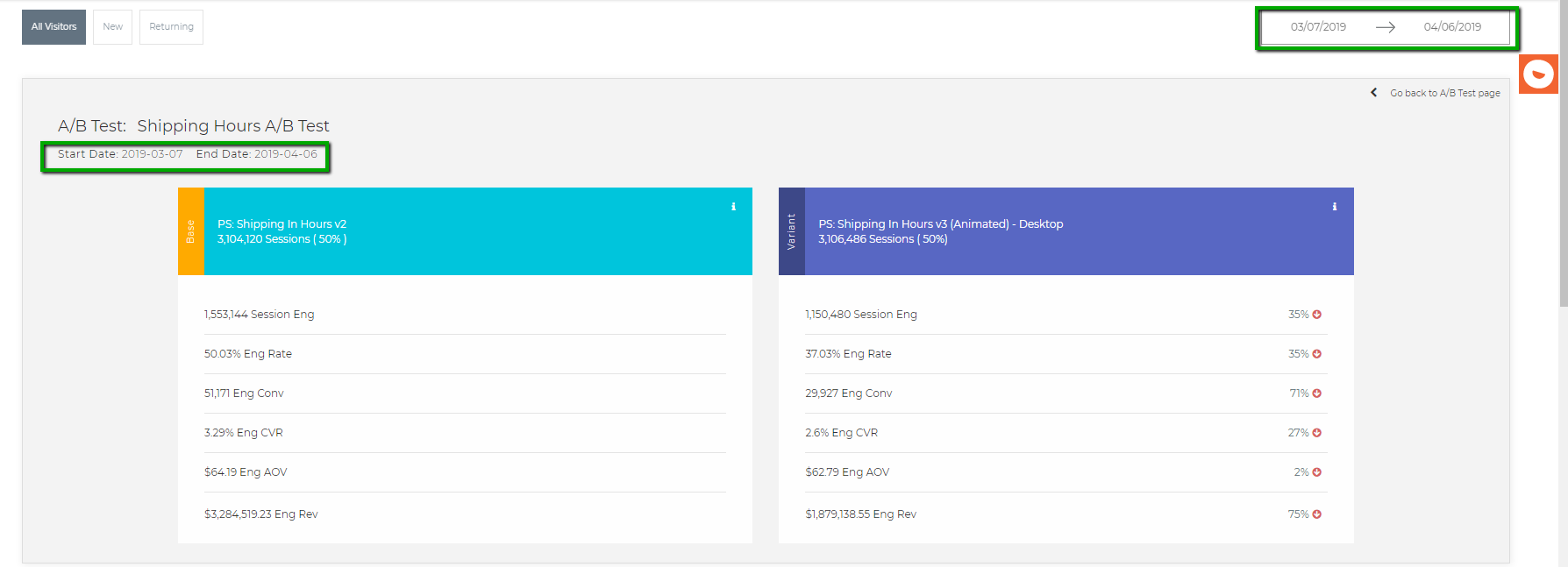The width and height of the screenshot is (1568, 567).
Task: Select the All Visitors segment tab
Action: point(53,27)
